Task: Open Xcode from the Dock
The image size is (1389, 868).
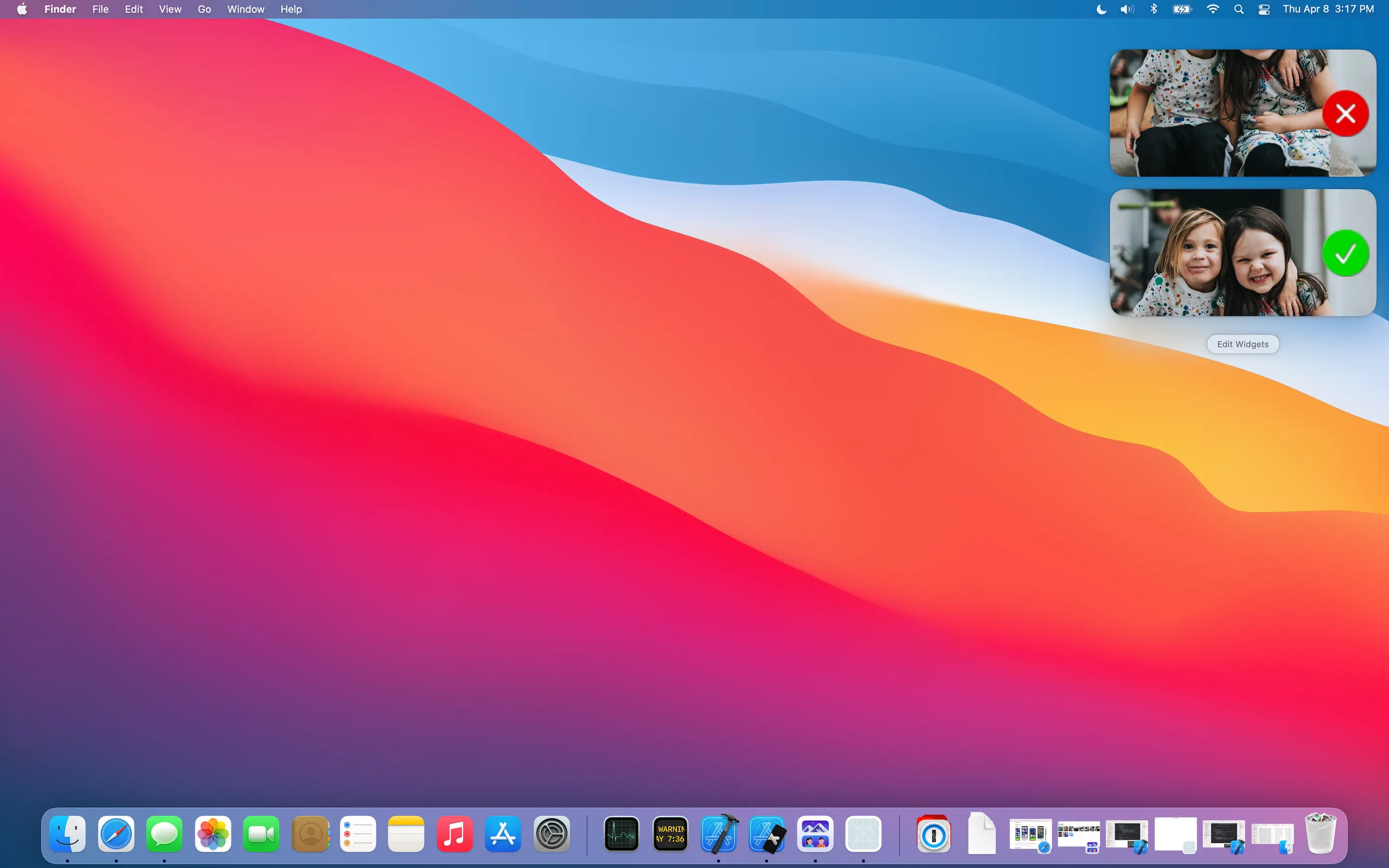Action: 719,834
